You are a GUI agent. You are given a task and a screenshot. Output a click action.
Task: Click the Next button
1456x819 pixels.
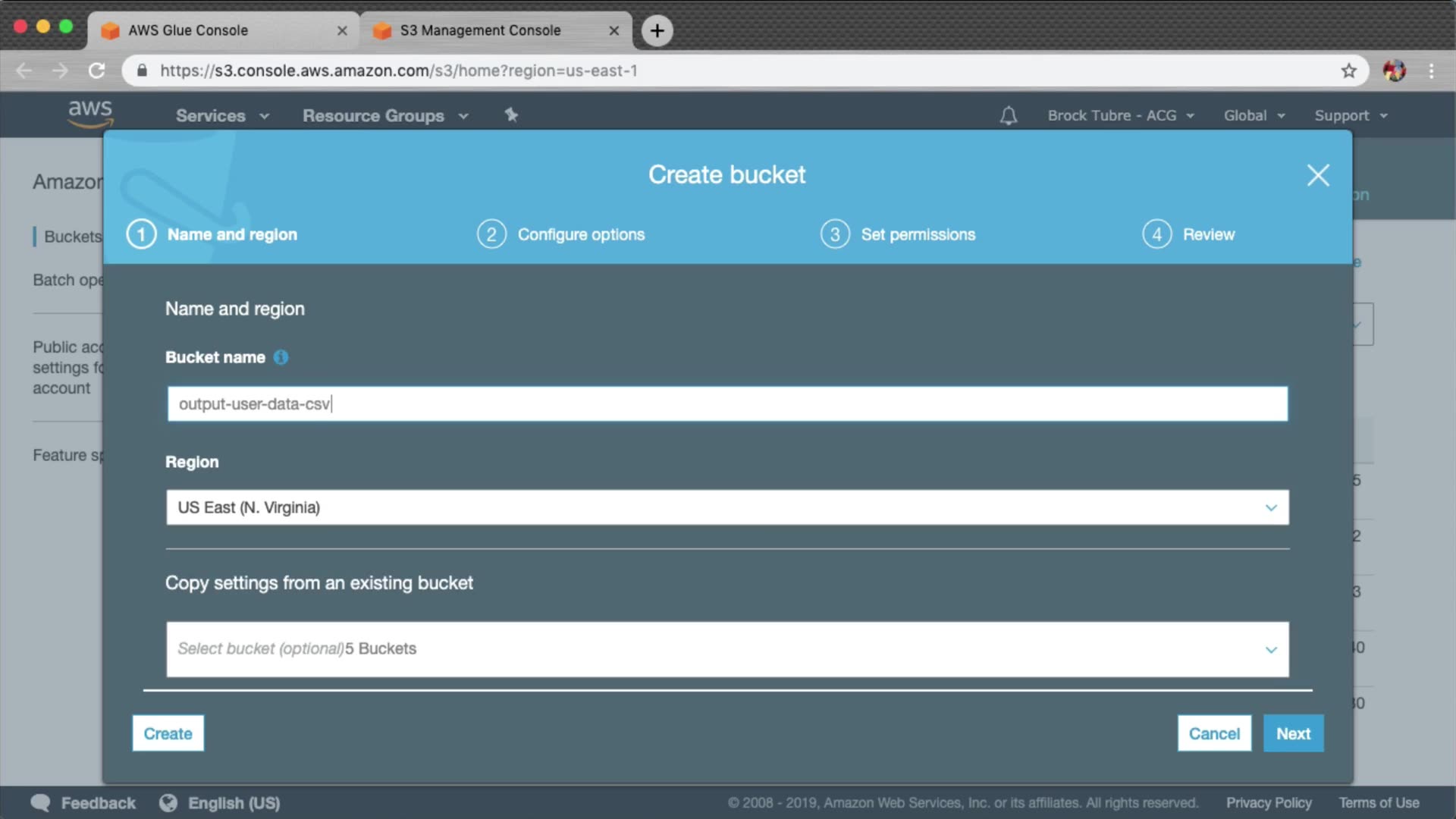[1292, 733]
